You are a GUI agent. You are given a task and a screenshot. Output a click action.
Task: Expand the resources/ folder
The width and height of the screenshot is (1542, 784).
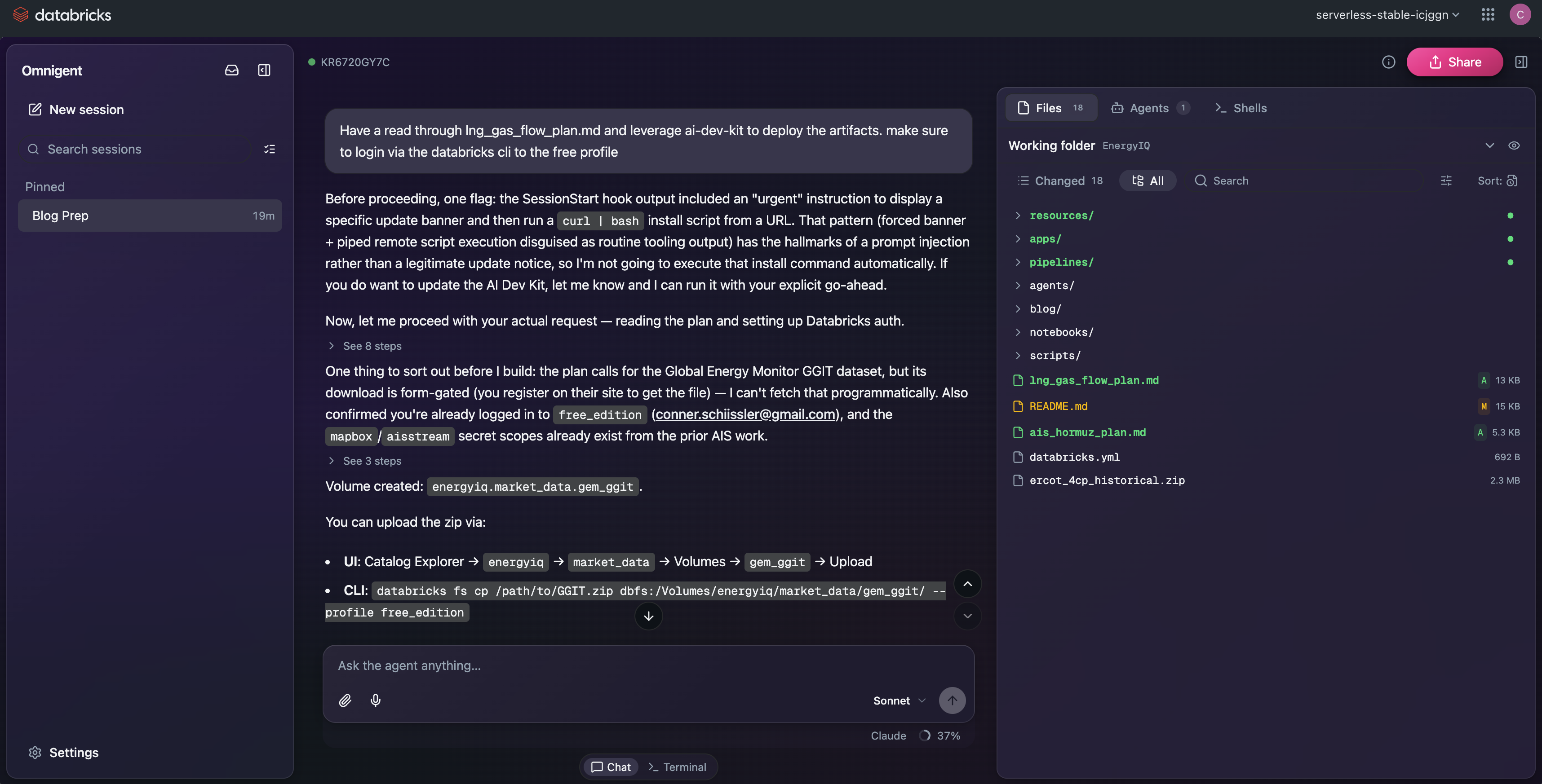1061,215
